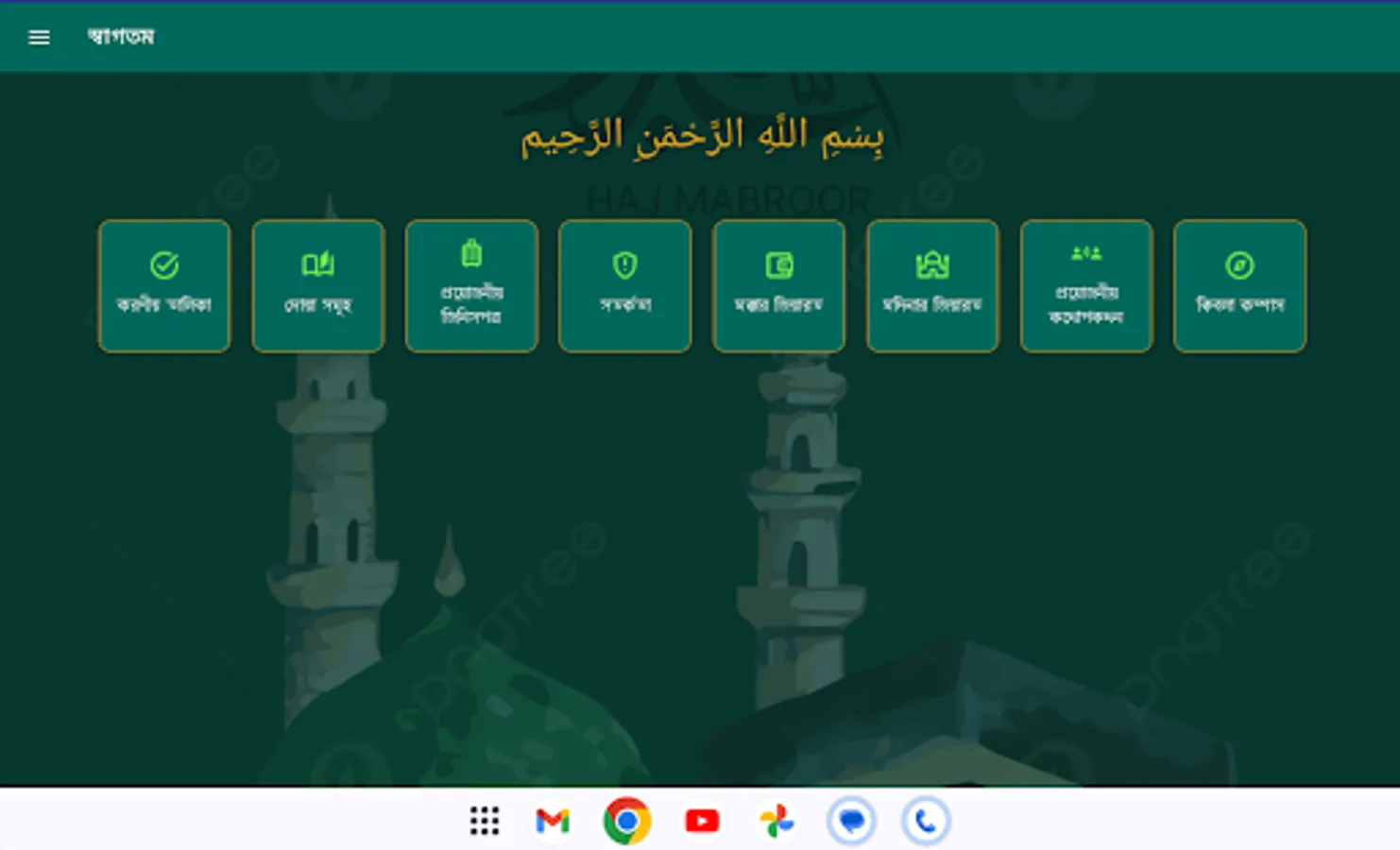Open Chrome browser from the dock
1400x850 pixels.
(x=626, y=821)
